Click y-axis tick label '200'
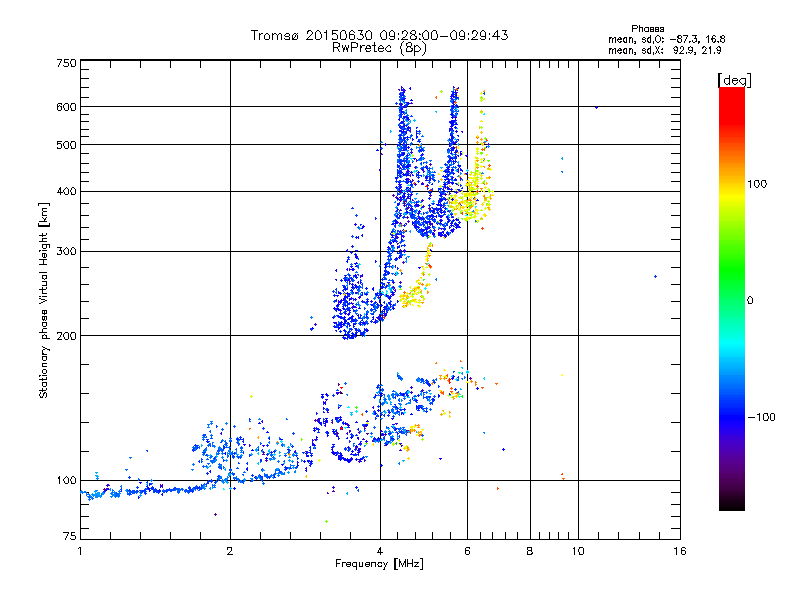Image resolution: width=800 pixels, height=600 pixels. 67,336
